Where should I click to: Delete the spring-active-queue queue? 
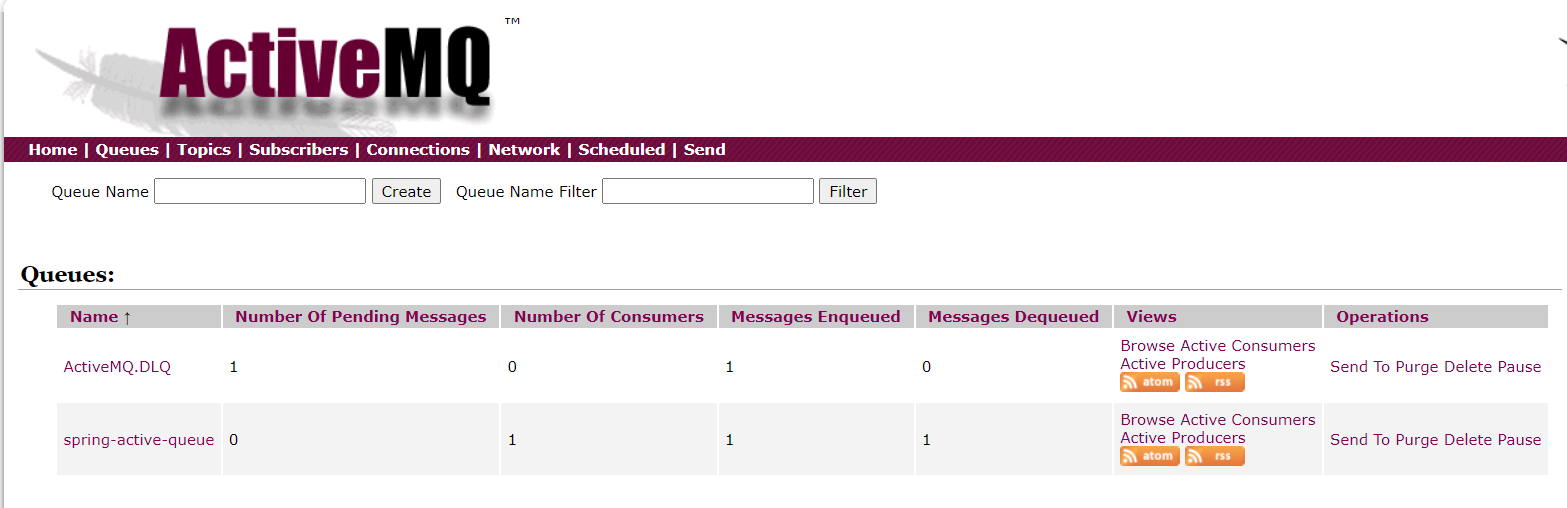1468,440
